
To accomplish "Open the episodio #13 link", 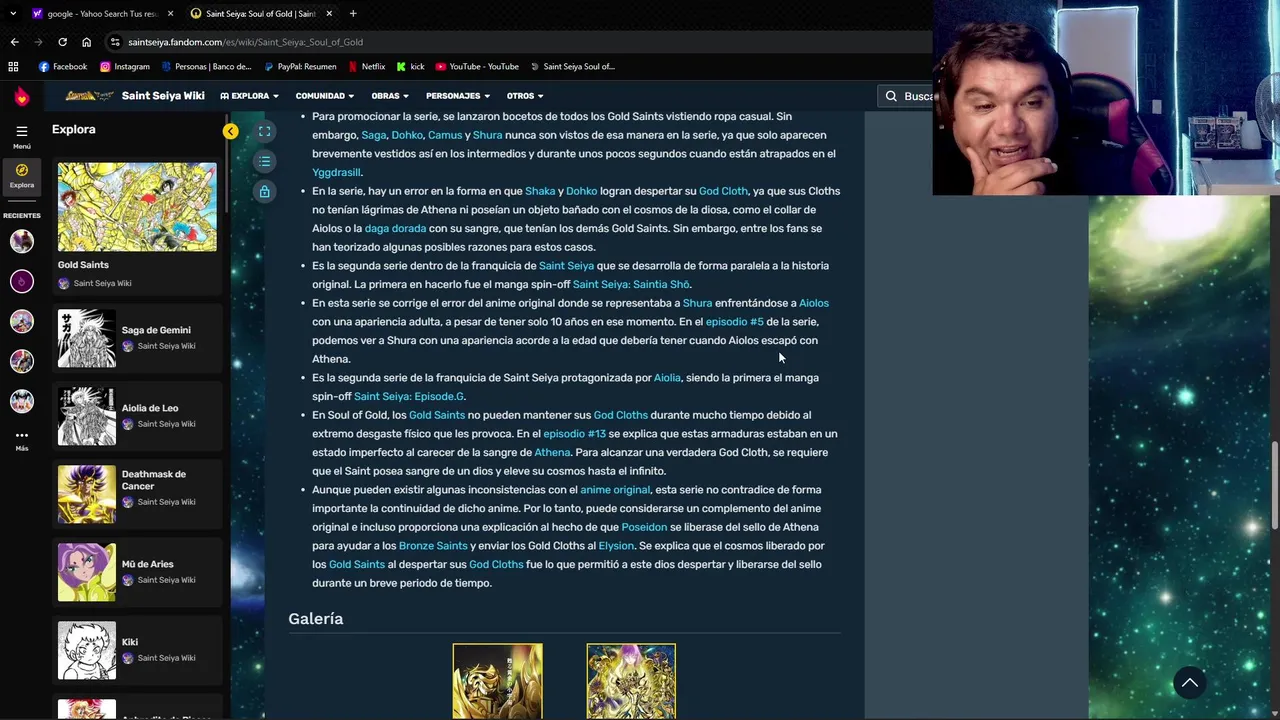I will (x=574, y=434).
